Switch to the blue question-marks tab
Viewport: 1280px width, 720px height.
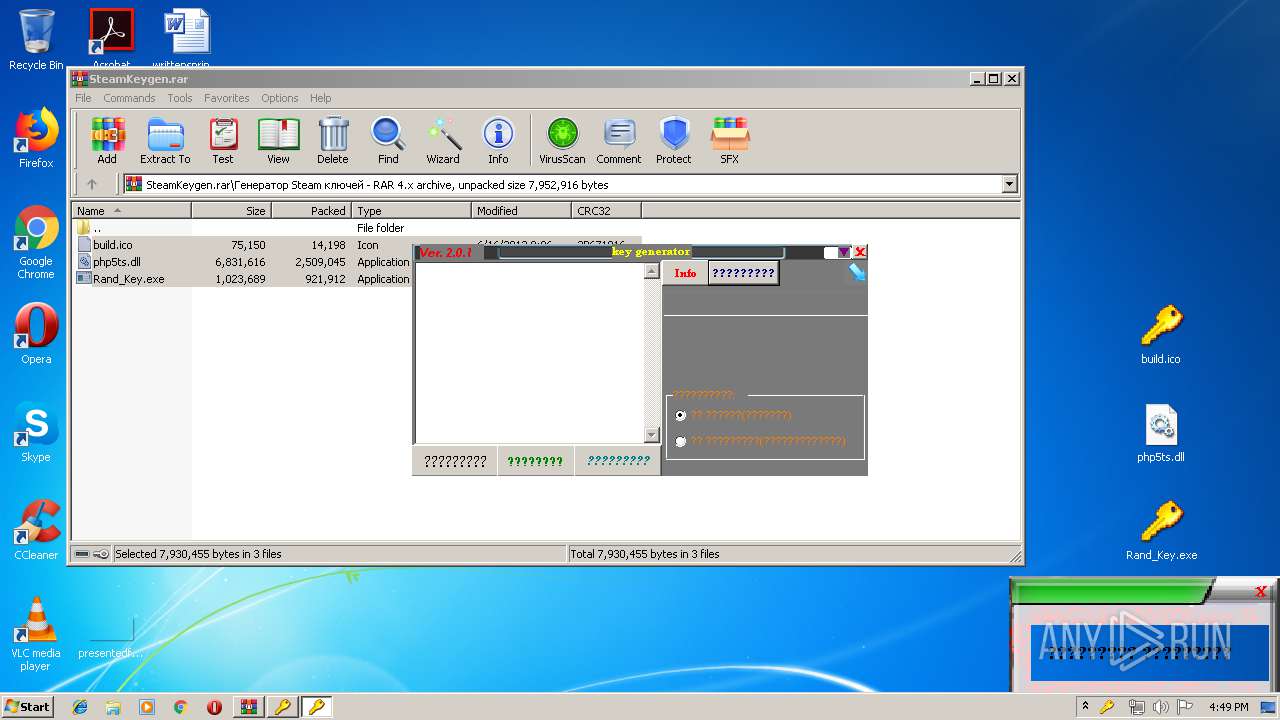[x=743, y=273]
